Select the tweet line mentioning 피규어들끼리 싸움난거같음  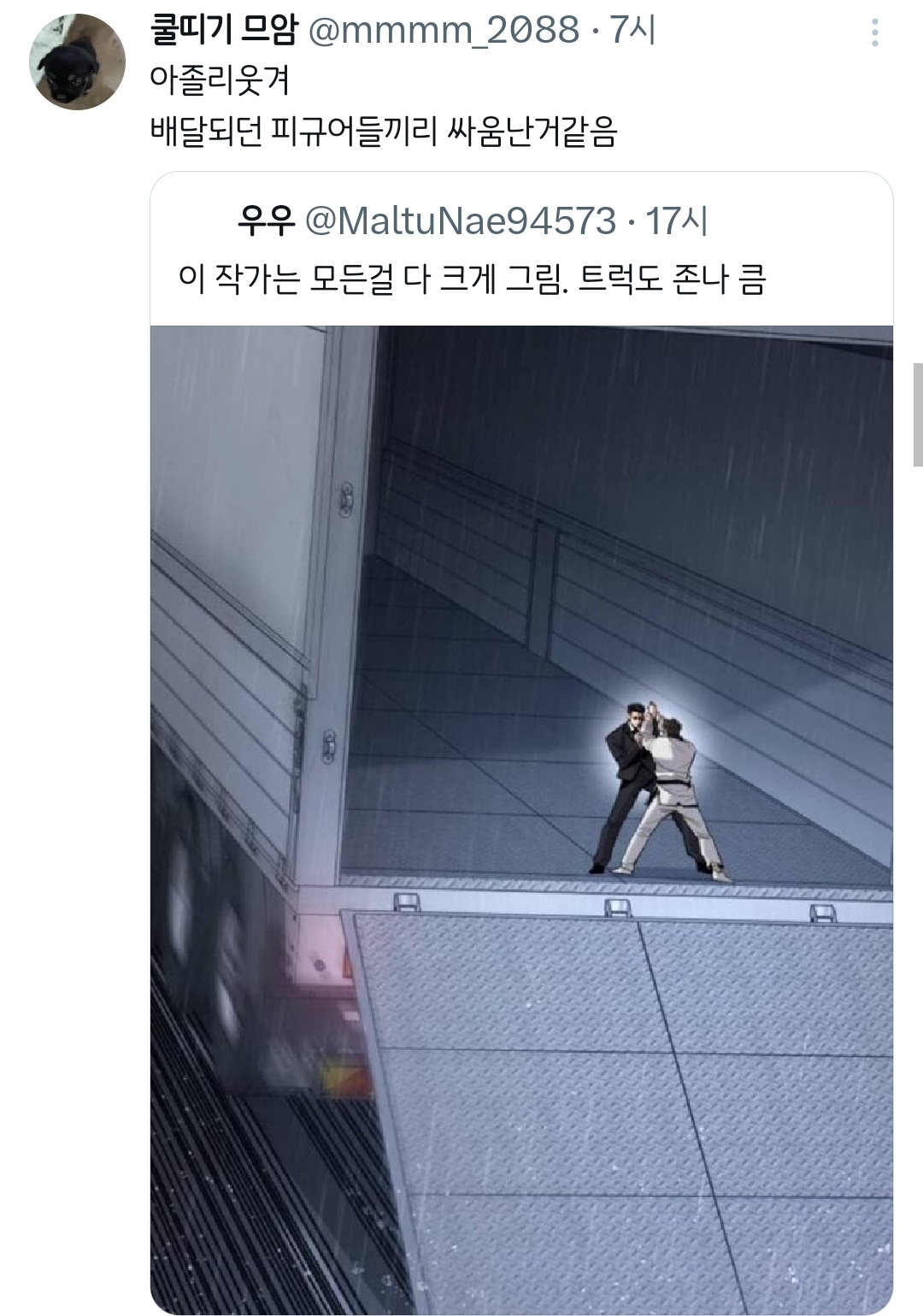tap(383, 132)
